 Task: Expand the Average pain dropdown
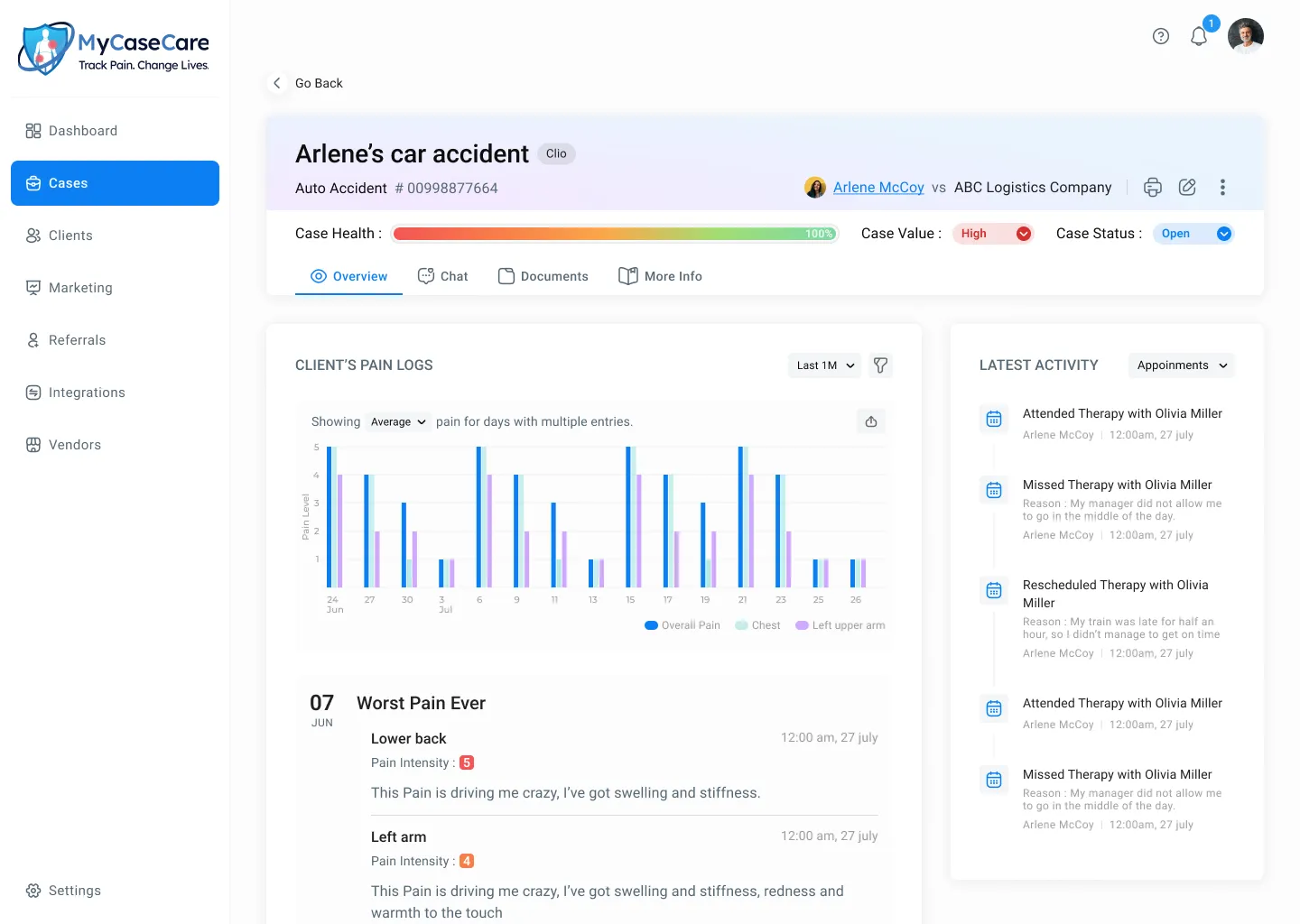(398, 421)
